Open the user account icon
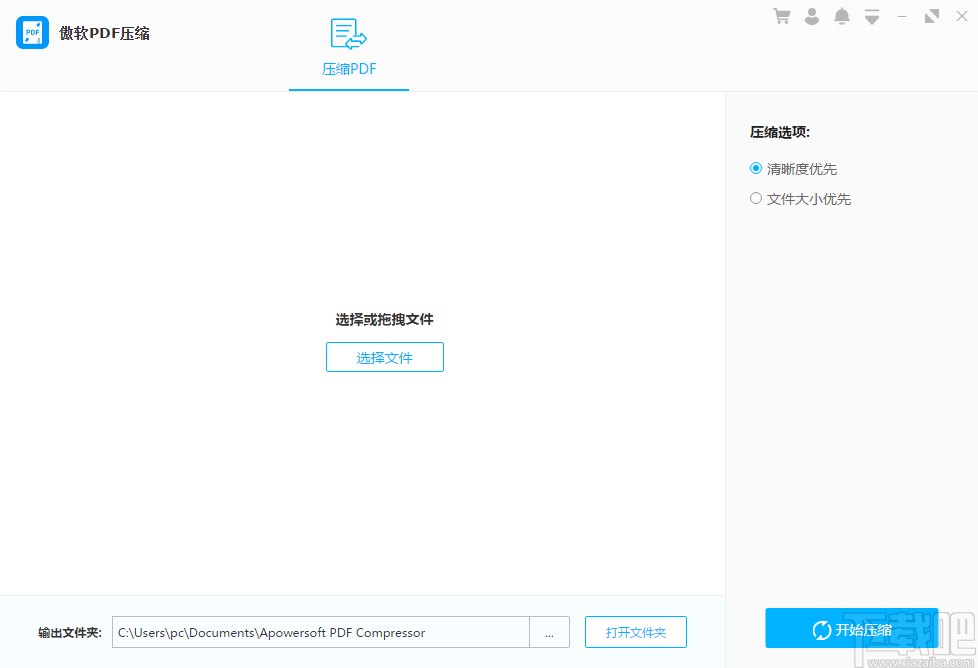Screen dimensions: 978x668 coord(811,16)
